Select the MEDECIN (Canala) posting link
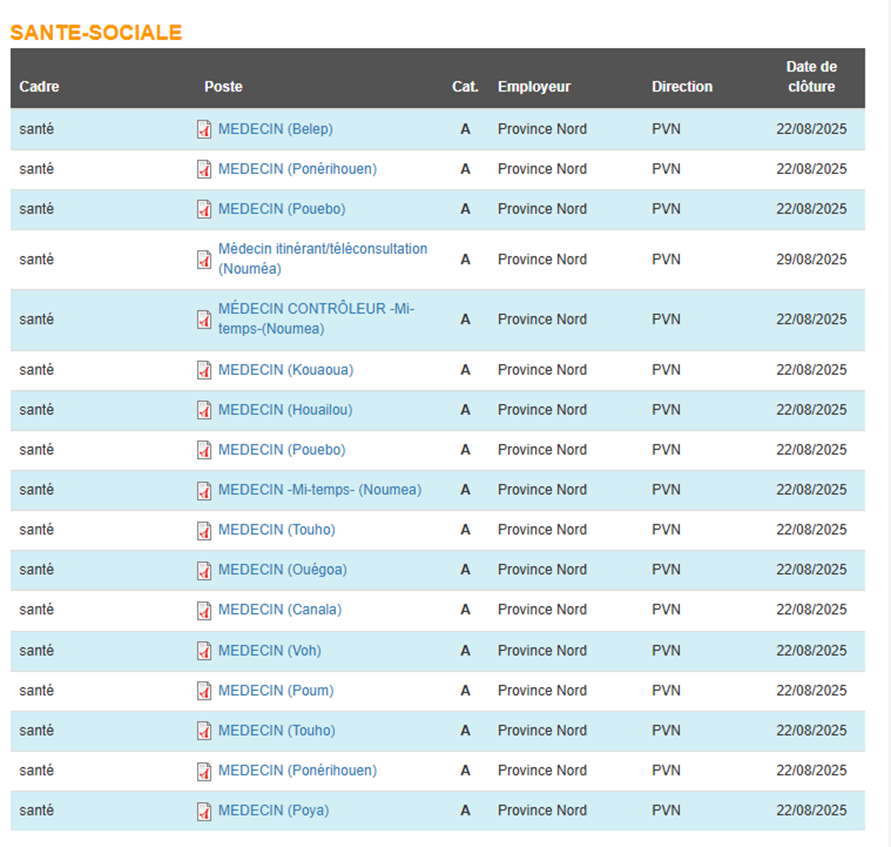 tap(279, 610)
